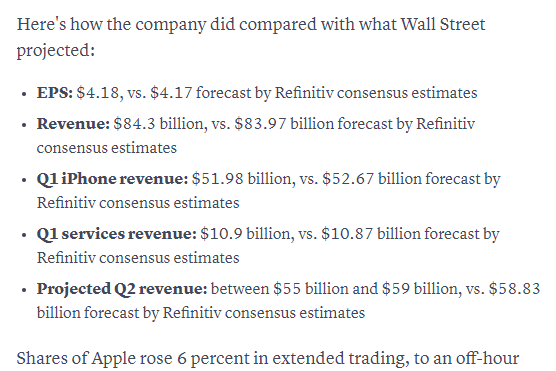Click the bold "Revenue:" label

[x=73, y=124]
